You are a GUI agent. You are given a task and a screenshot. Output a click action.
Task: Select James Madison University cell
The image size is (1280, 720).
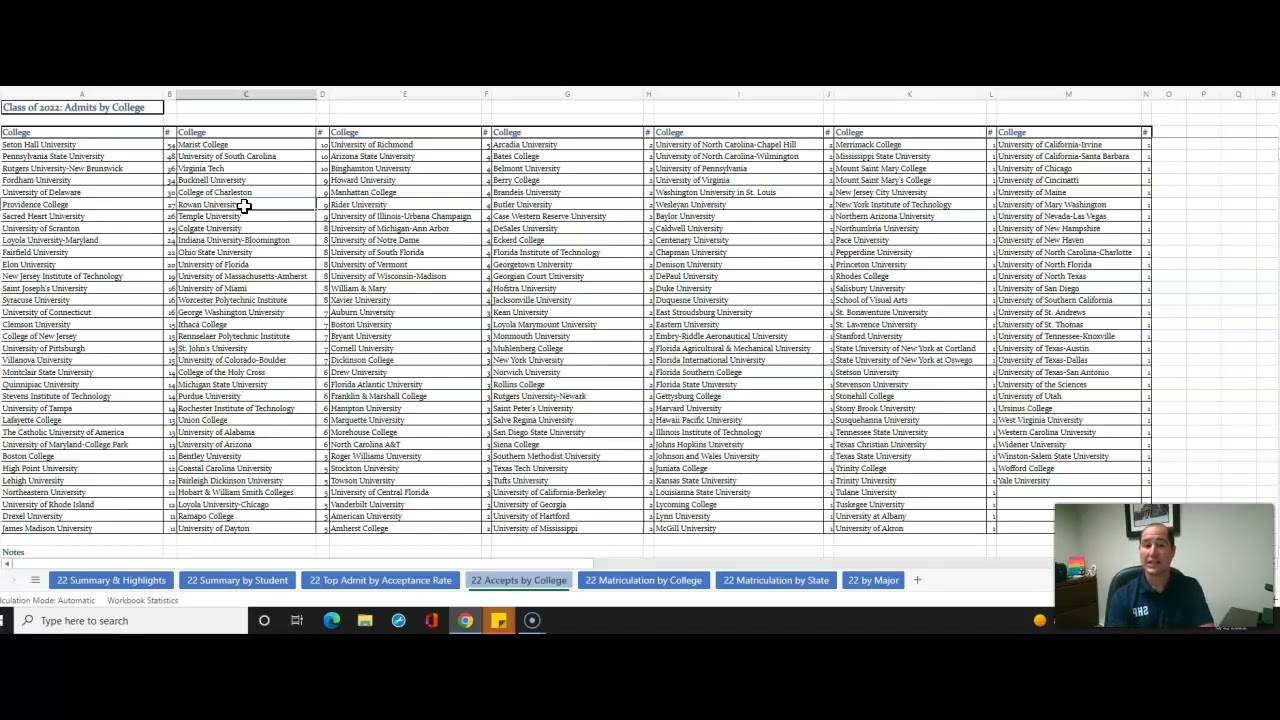pyautogui.click(x=81, y=529)
